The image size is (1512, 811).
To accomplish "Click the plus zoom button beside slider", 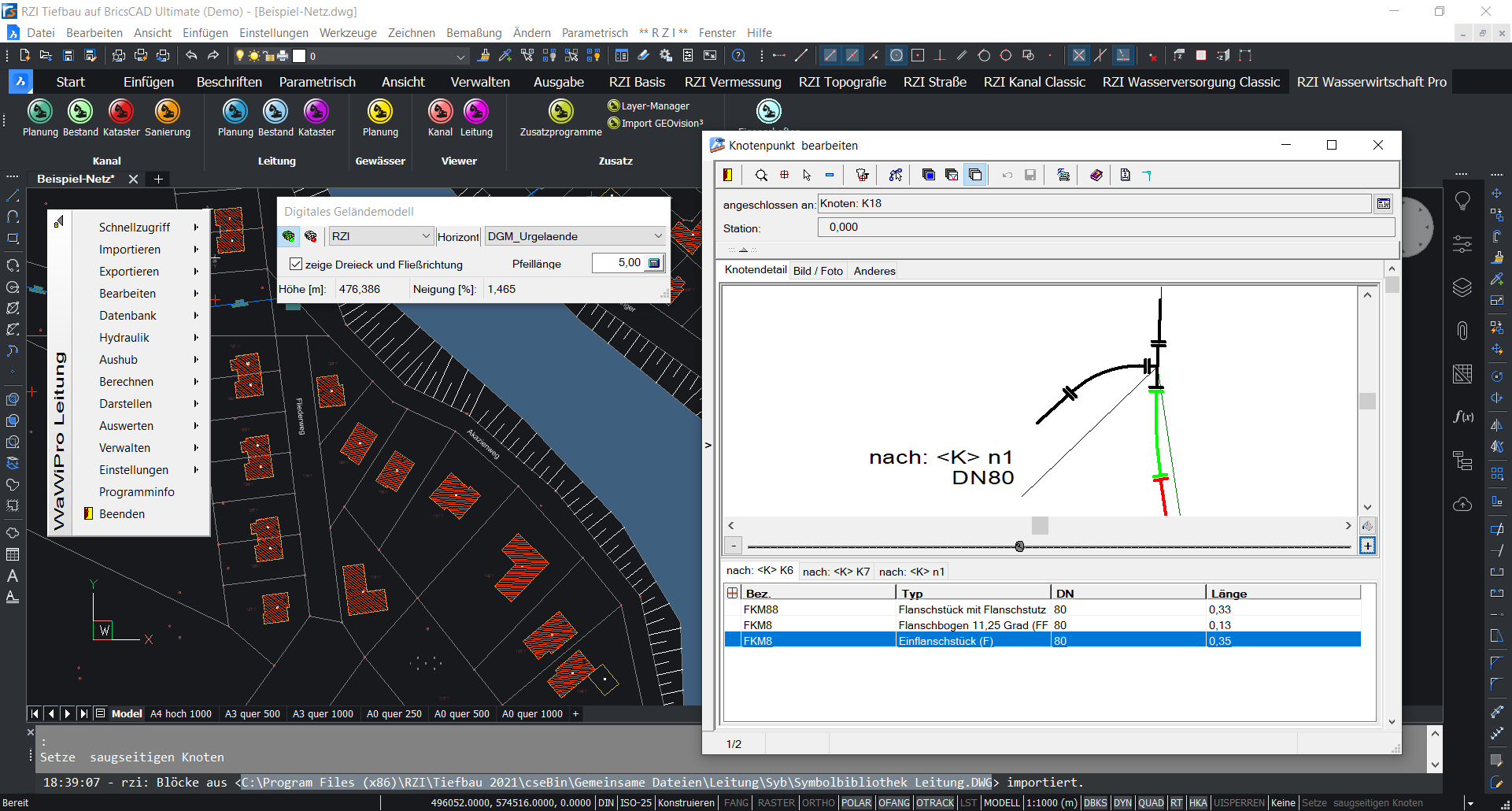I will pyautogui.click(x=1367, y=546).
